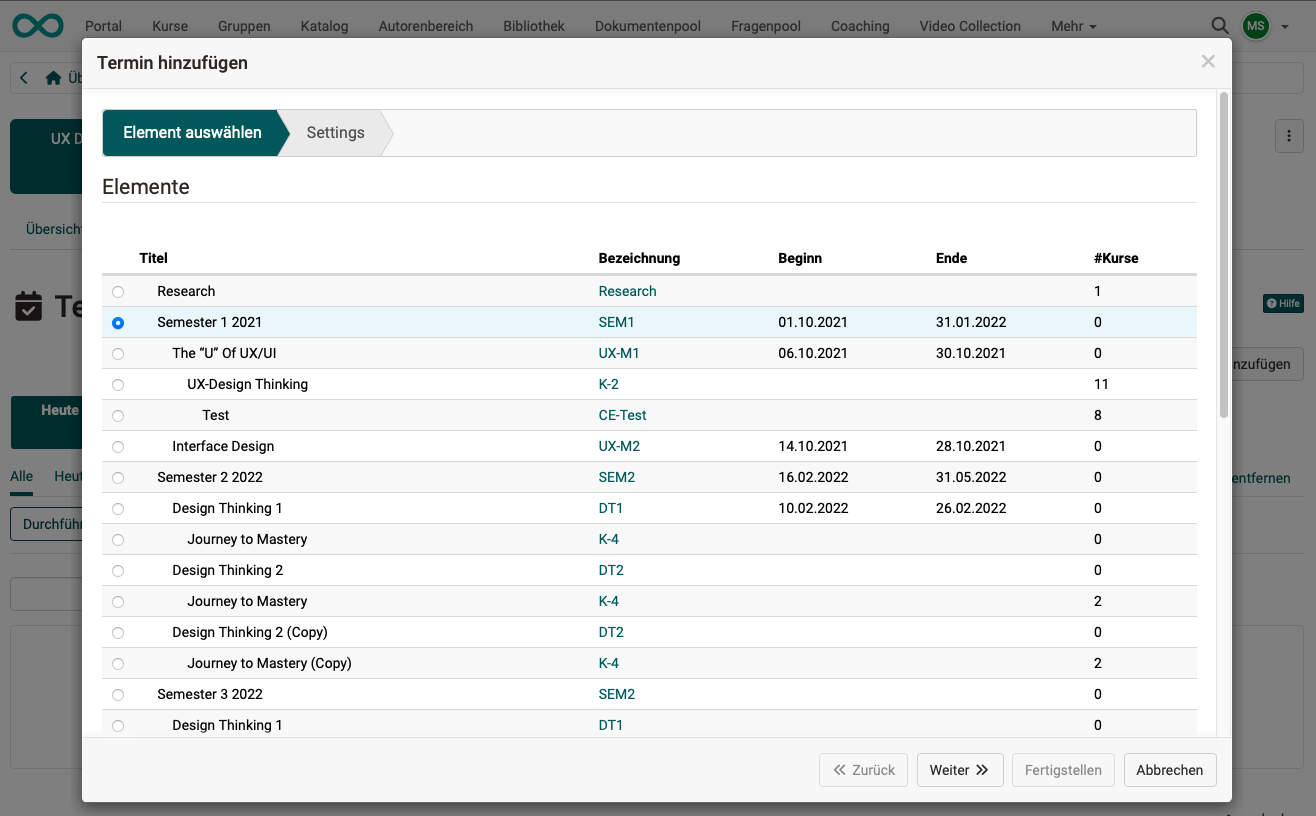Open the Fragenpool menu item

pyautogui.click(x=765, y=26)
